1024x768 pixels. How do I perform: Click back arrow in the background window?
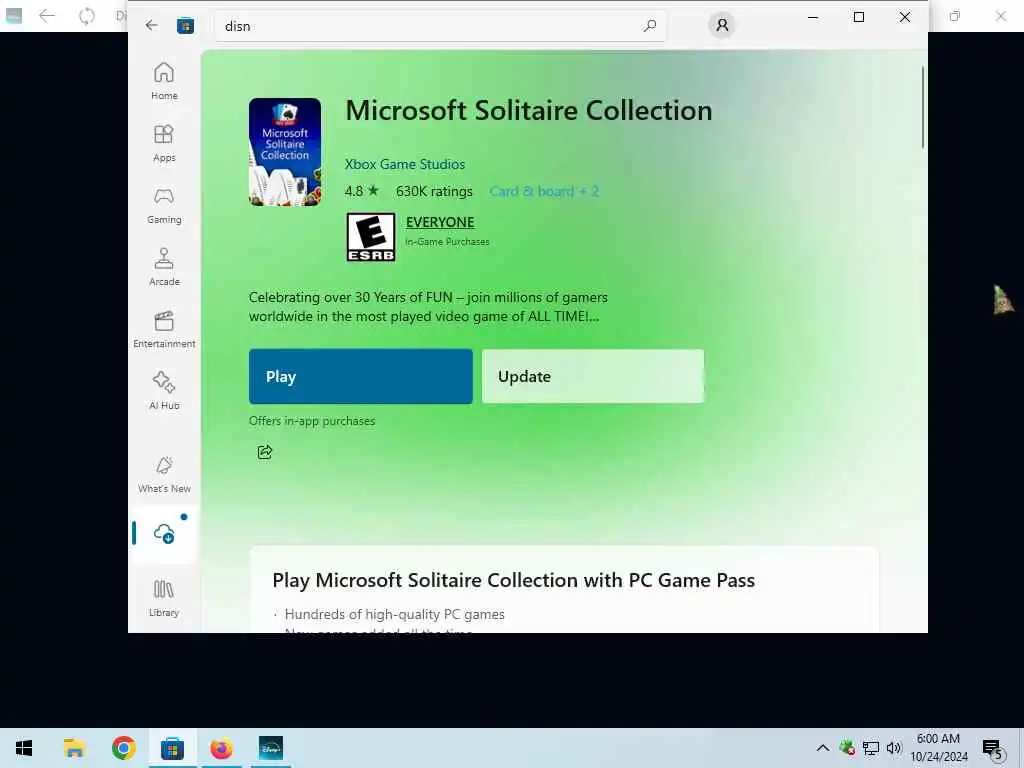tap(46, 16)
